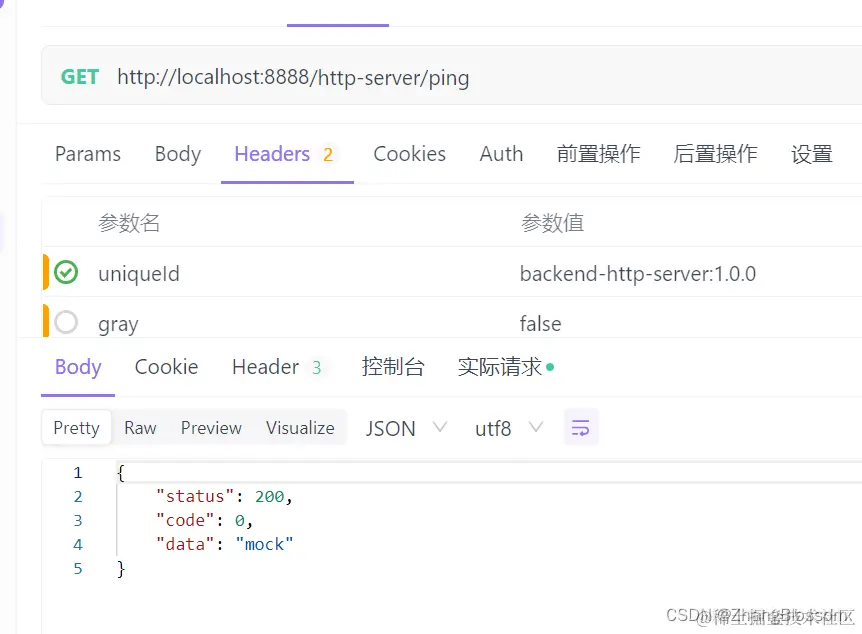The image size is (862, 634).
Task: Disable the uniqueId header checkmark
Action: click(x=65, y=273)
